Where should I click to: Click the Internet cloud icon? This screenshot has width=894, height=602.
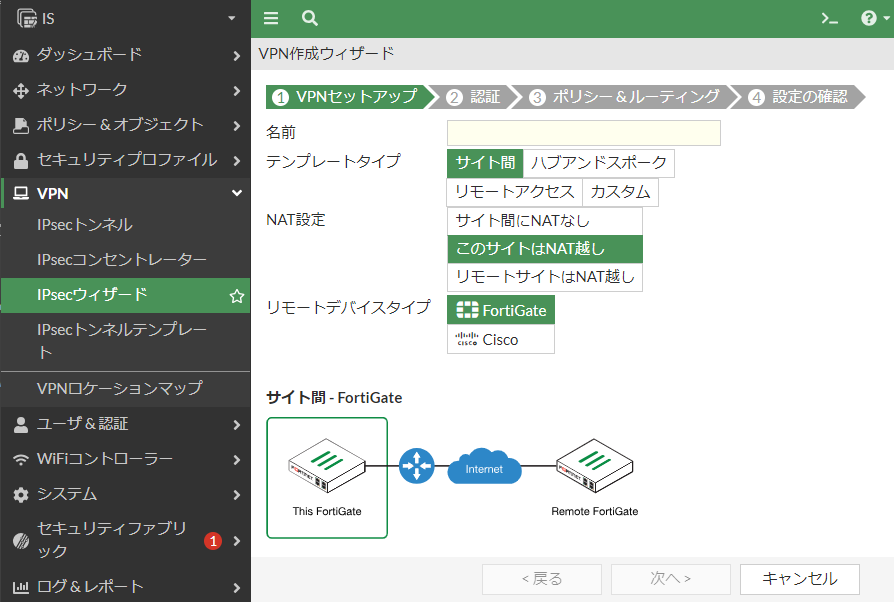click(x=484, y=466)
